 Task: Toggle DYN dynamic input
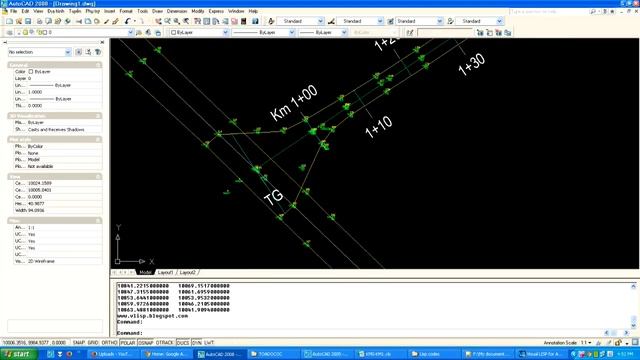(197, 343)
